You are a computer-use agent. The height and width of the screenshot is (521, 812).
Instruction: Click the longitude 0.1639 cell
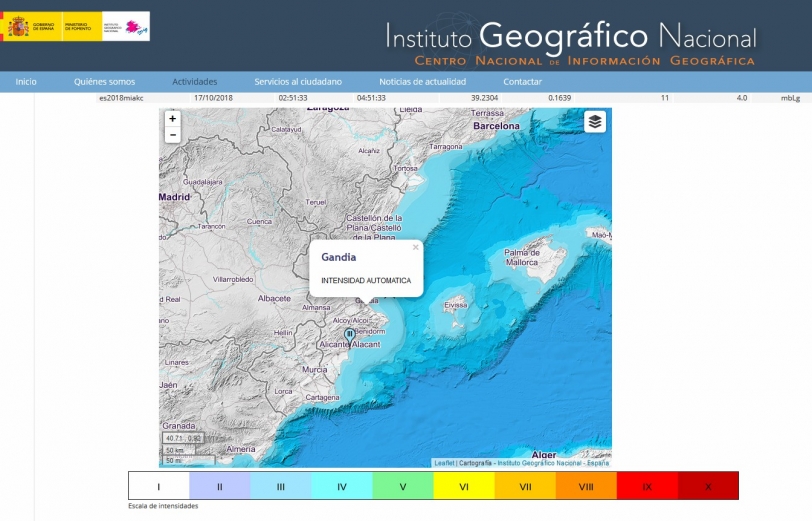coord(560,98)
